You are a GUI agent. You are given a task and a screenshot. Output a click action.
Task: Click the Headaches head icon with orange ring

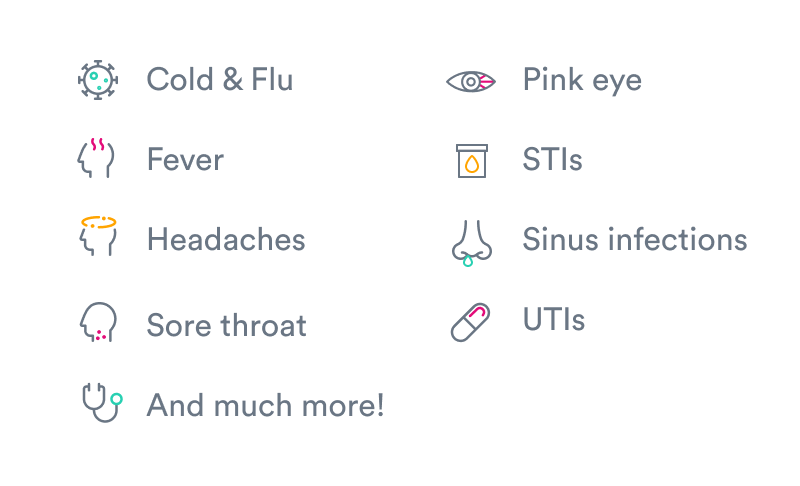tap(98, 238)
